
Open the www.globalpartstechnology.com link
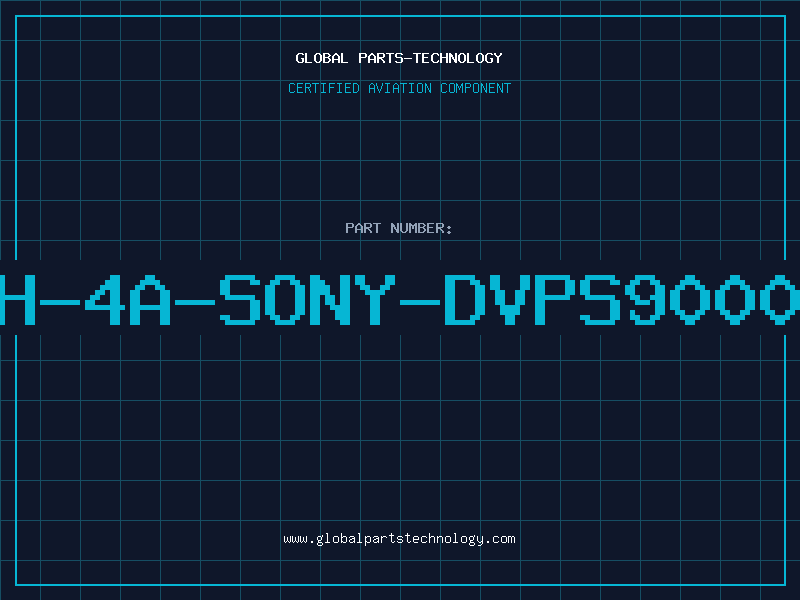coord(399,539)
